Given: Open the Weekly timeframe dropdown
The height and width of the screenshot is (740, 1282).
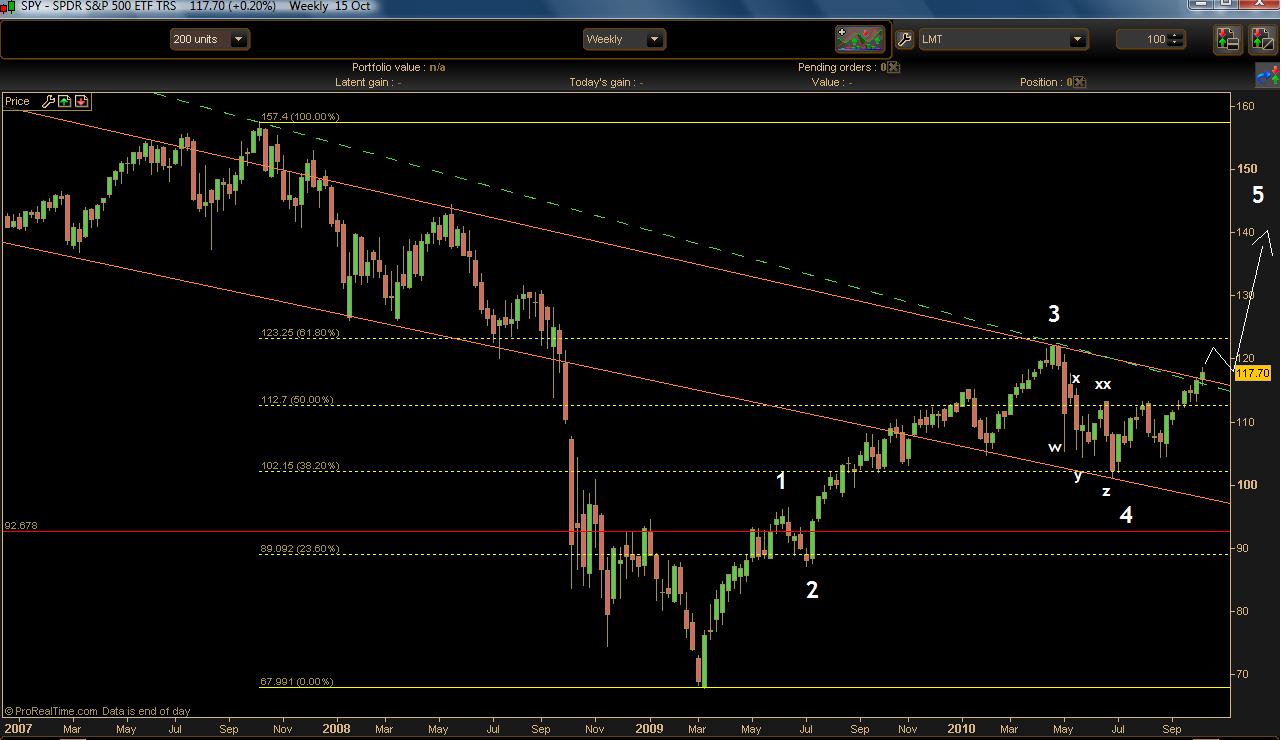Looking at the screenshot, I should point(624,39).
